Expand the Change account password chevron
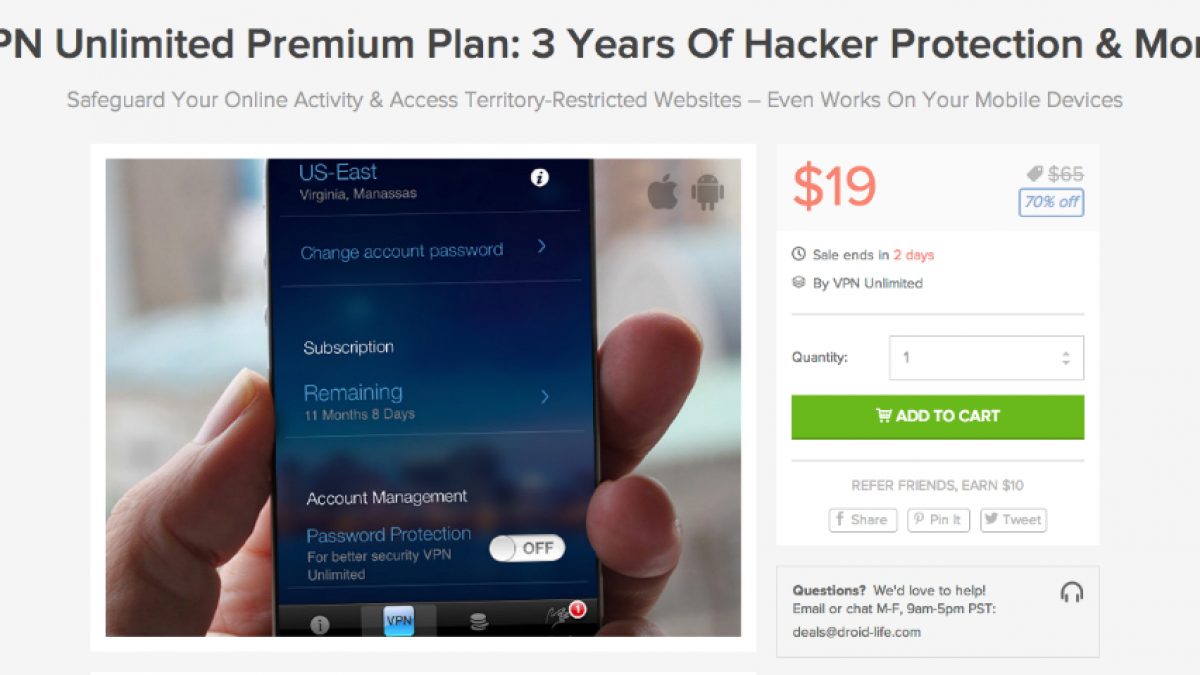 541,246
